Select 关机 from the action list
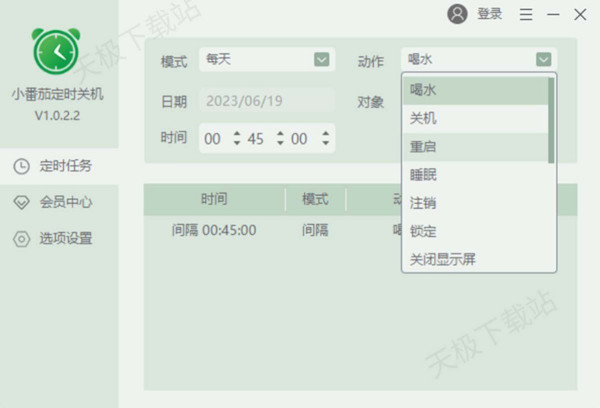The height and width of the screenshot is (408, 600). [x=423, y=118]
